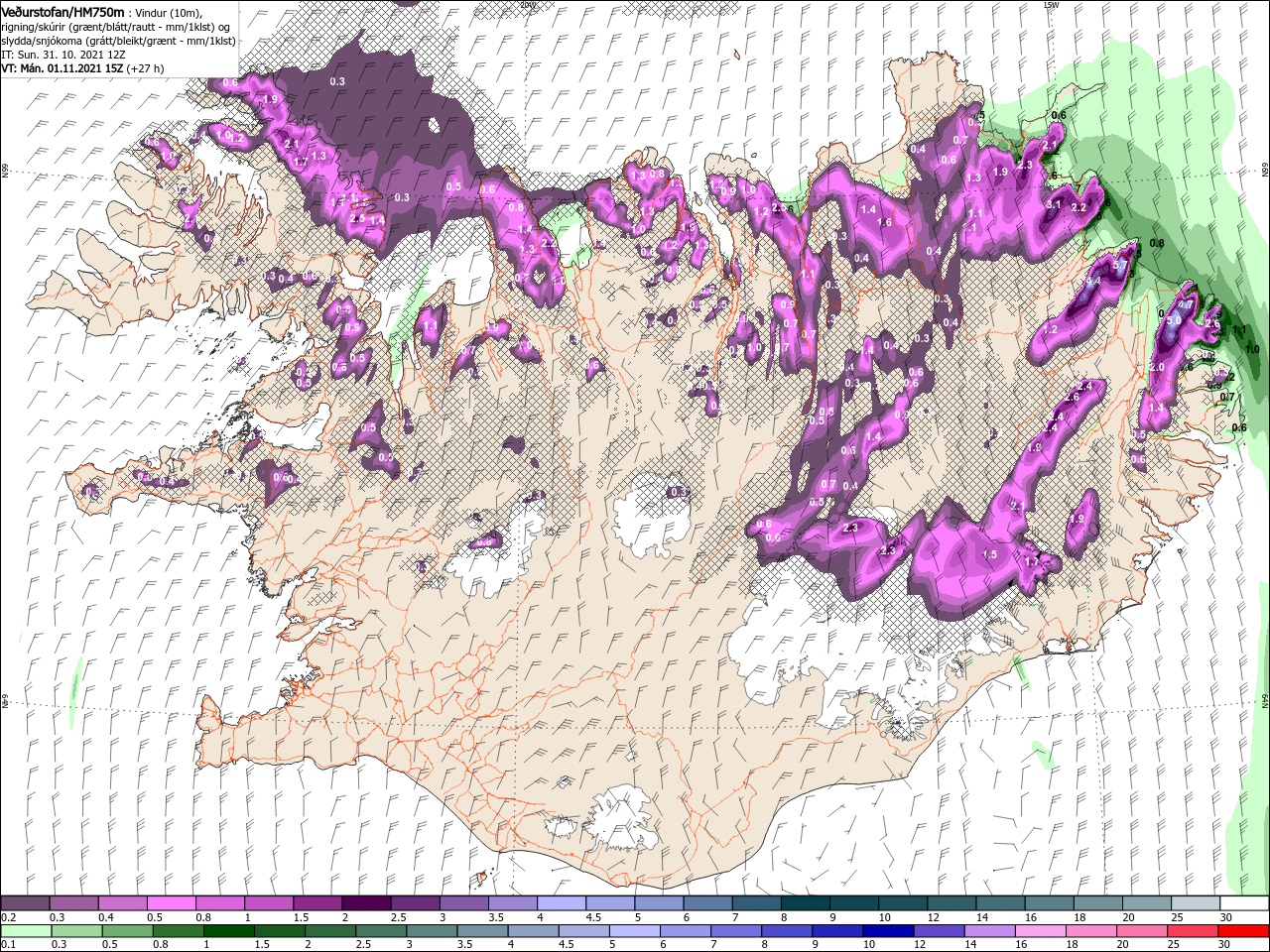Click the '12' label on lower scale
This screenshot has width=1270, height=952.
pyautogui.click(x=920, y=945)
